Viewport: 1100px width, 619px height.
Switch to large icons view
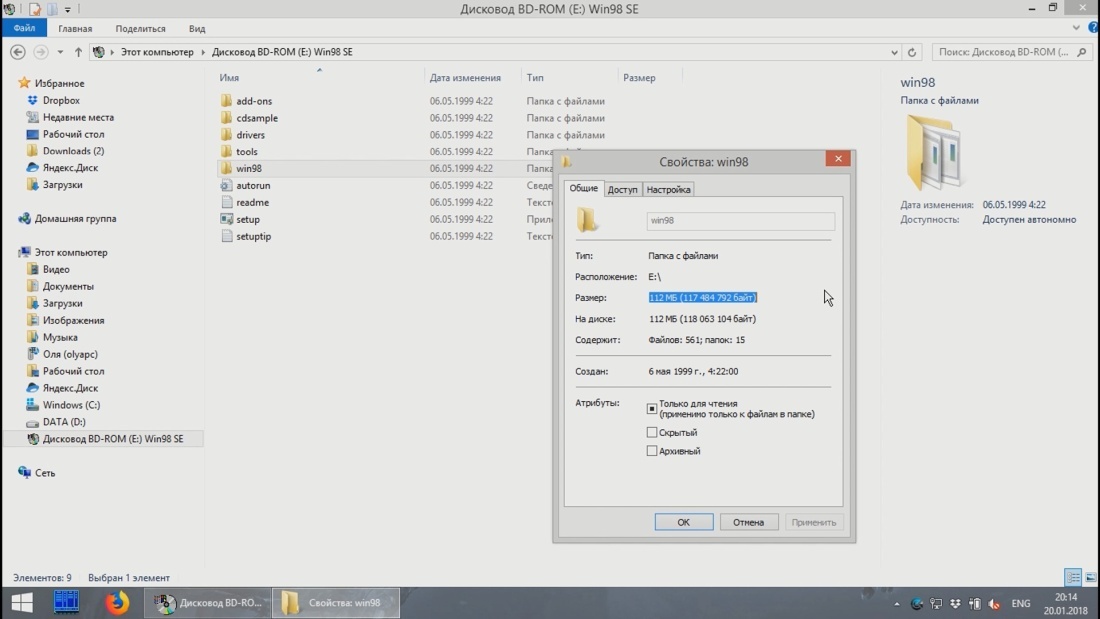1090,578
